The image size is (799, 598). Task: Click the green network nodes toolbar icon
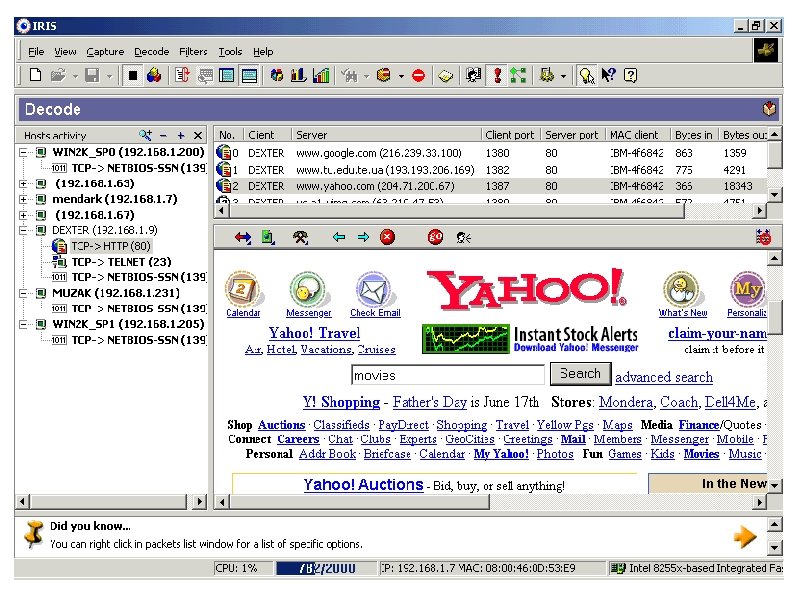coord(518,75)
